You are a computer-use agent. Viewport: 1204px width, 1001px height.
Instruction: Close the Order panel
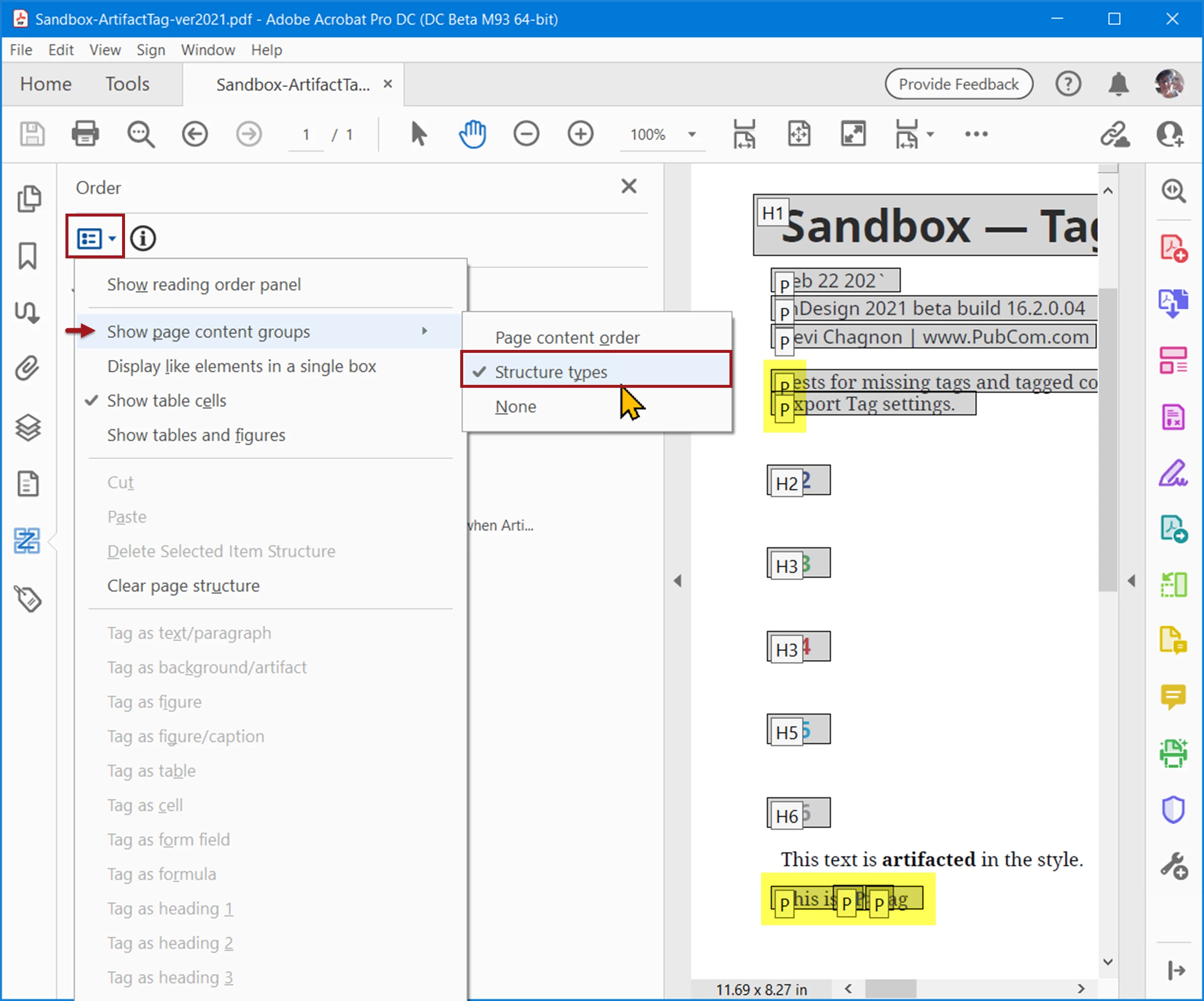[629, 187]
